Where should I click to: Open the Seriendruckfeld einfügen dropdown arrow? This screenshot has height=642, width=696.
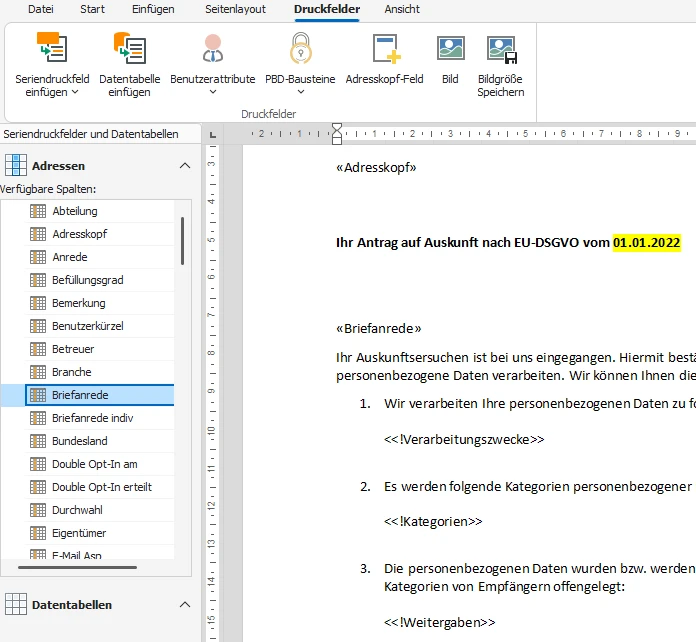pyautogui.click(x=75, y=92)
